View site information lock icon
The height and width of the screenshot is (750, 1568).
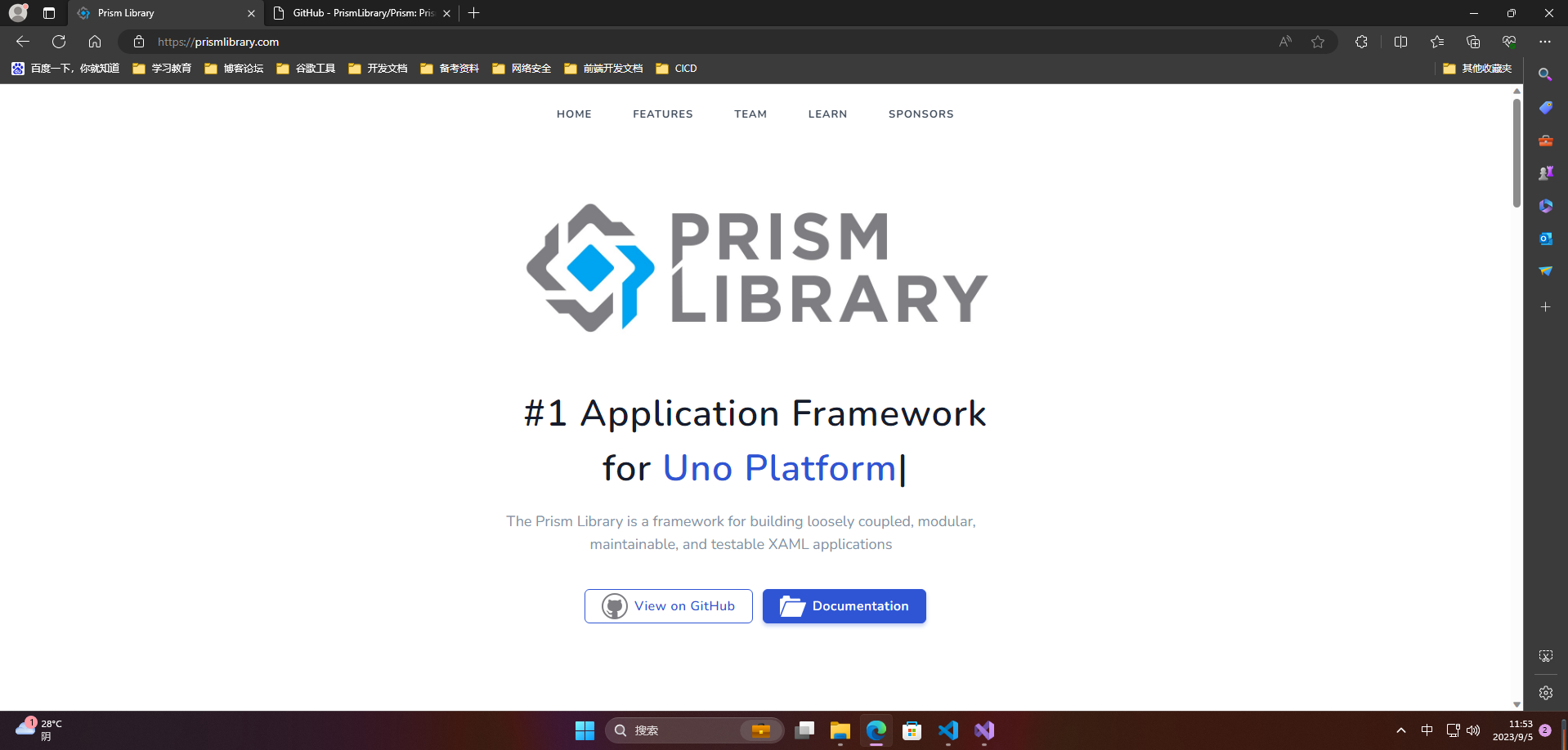point(139,42)
